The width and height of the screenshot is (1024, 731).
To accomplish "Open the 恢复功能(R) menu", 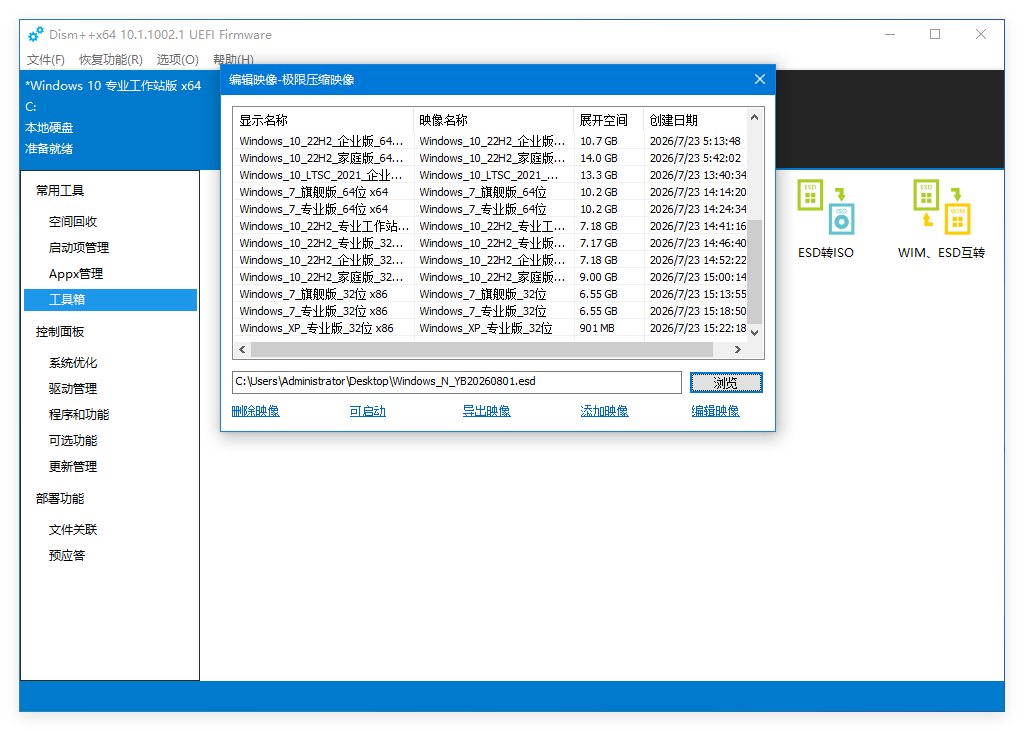I will pos(110,59).
